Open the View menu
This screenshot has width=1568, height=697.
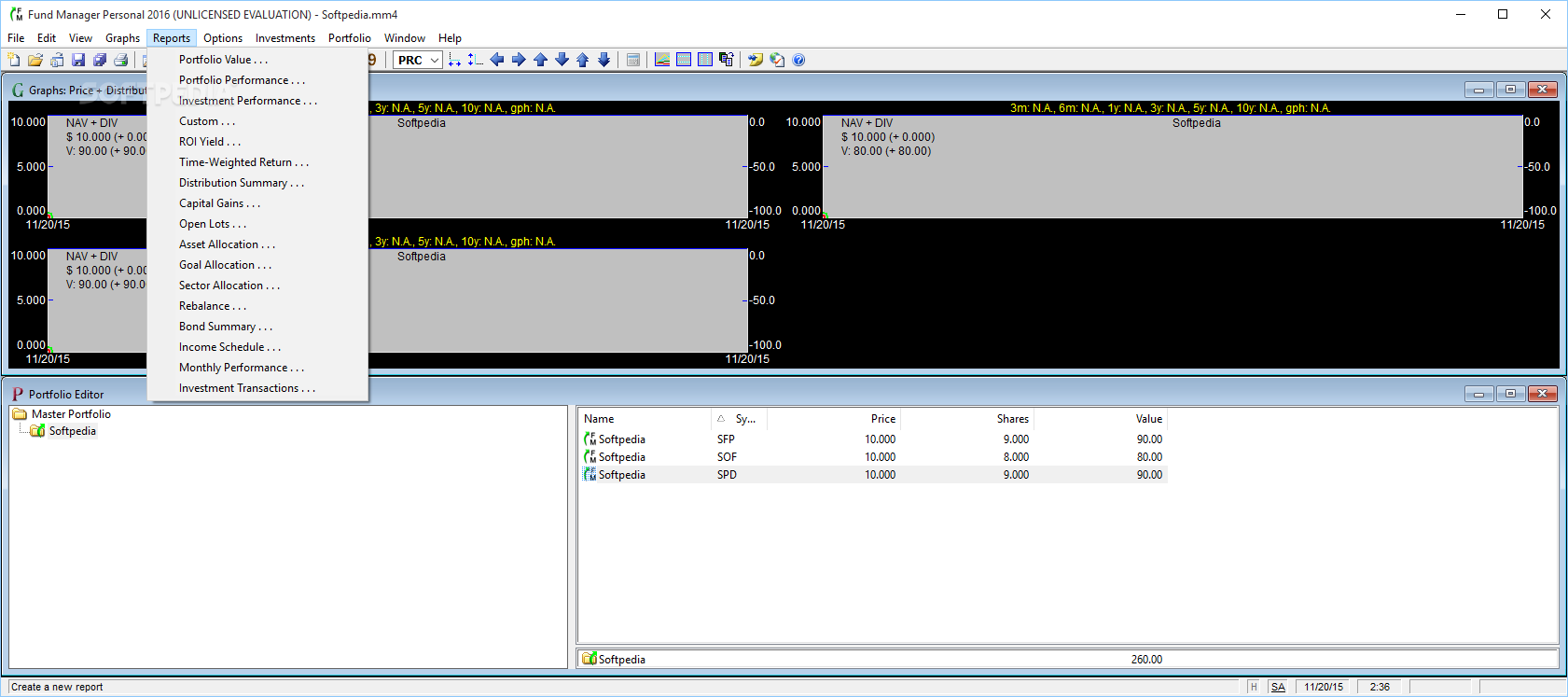click(x=80, y=38)
